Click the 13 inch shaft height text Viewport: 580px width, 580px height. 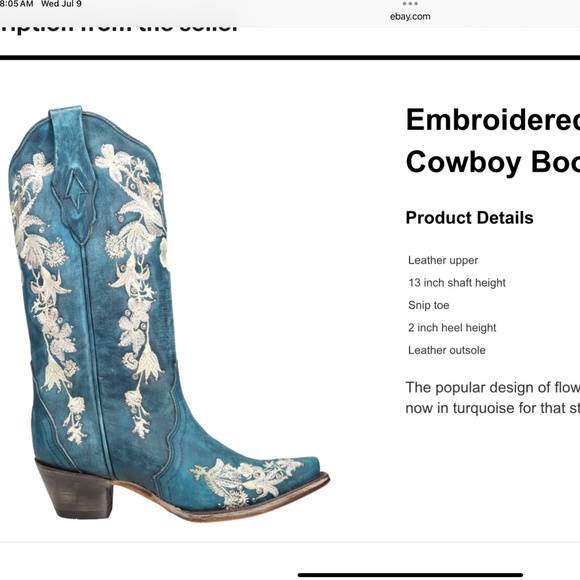pyautogui.click(x=457, y=283)
